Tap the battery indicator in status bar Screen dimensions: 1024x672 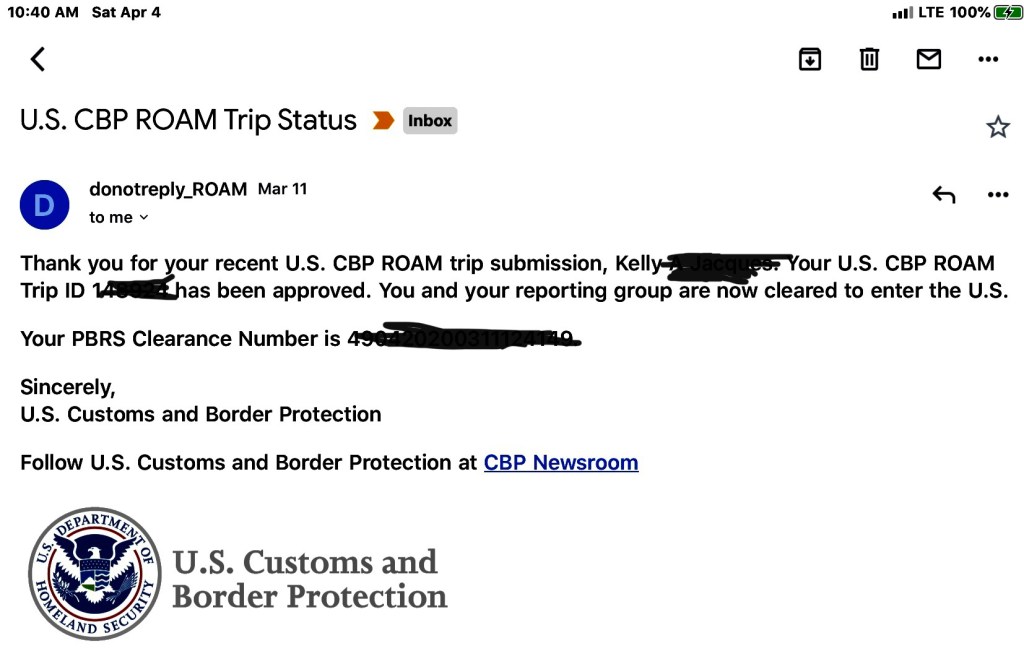click(1007, 12)
